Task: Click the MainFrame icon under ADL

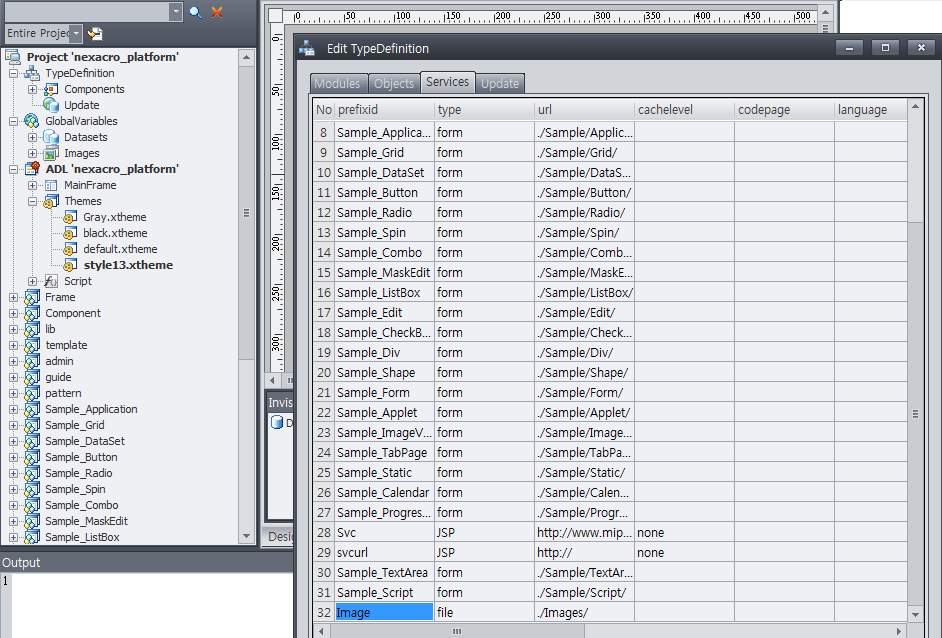Action: [x=51, y=185]
